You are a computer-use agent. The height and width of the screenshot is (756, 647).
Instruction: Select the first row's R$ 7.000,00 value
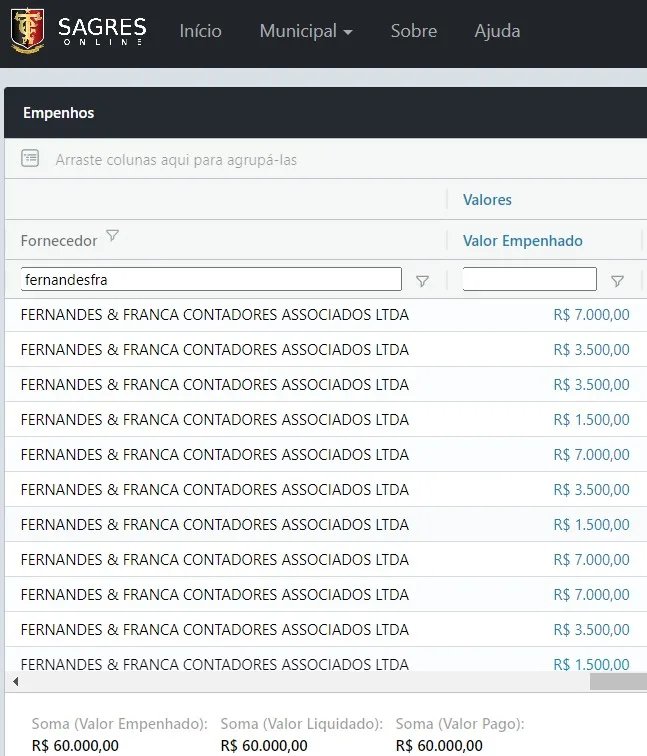[x=591, y=315]
